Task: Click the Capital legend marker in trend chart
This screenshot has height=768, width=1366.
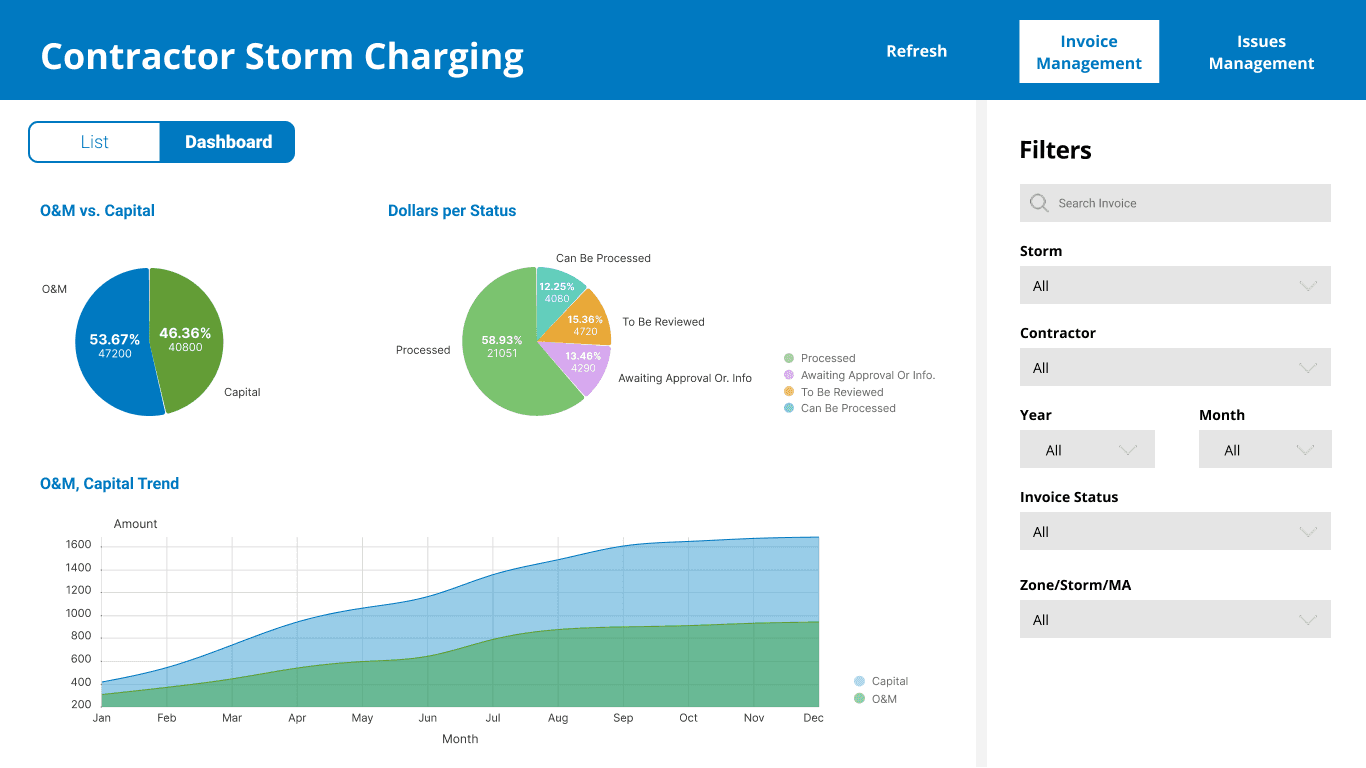Action: 859,681
